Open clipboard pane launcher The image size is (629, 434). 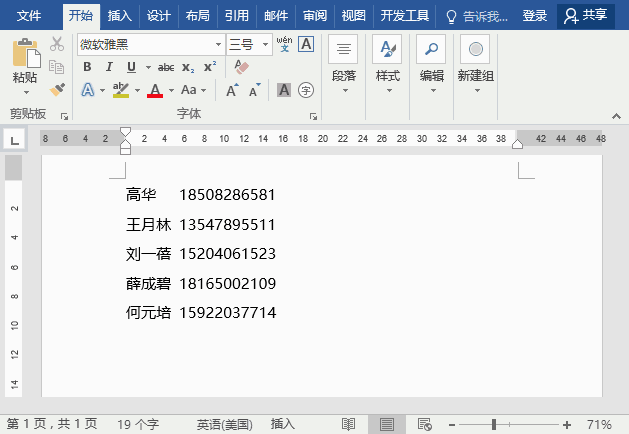64,116
